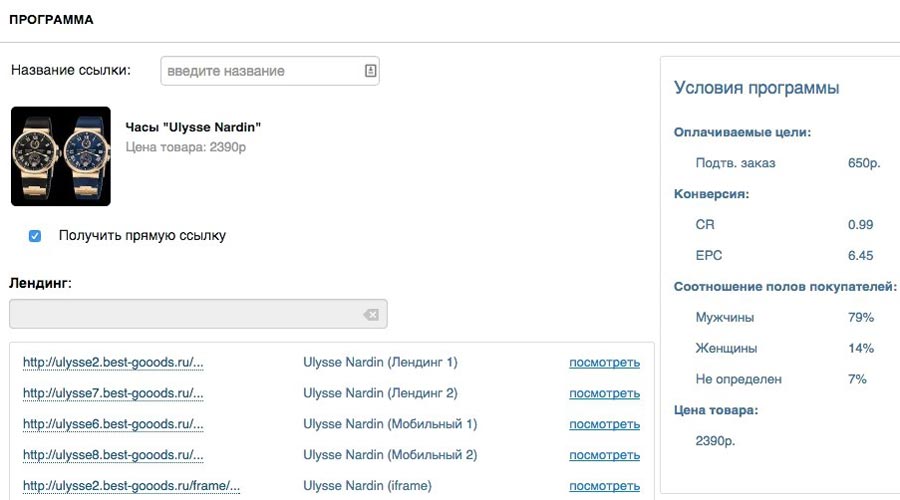This screenshot has height=500, width=900.
Task: Focus the "введите название" input field
Action: [x=270, y=71]
